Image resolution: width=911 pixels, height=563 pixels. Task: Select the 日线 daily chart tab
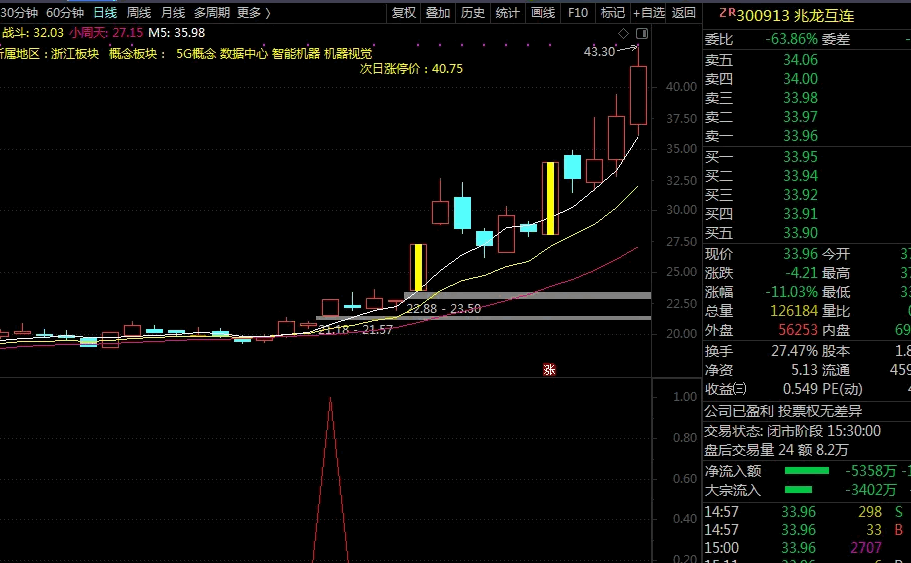[105, 12]
